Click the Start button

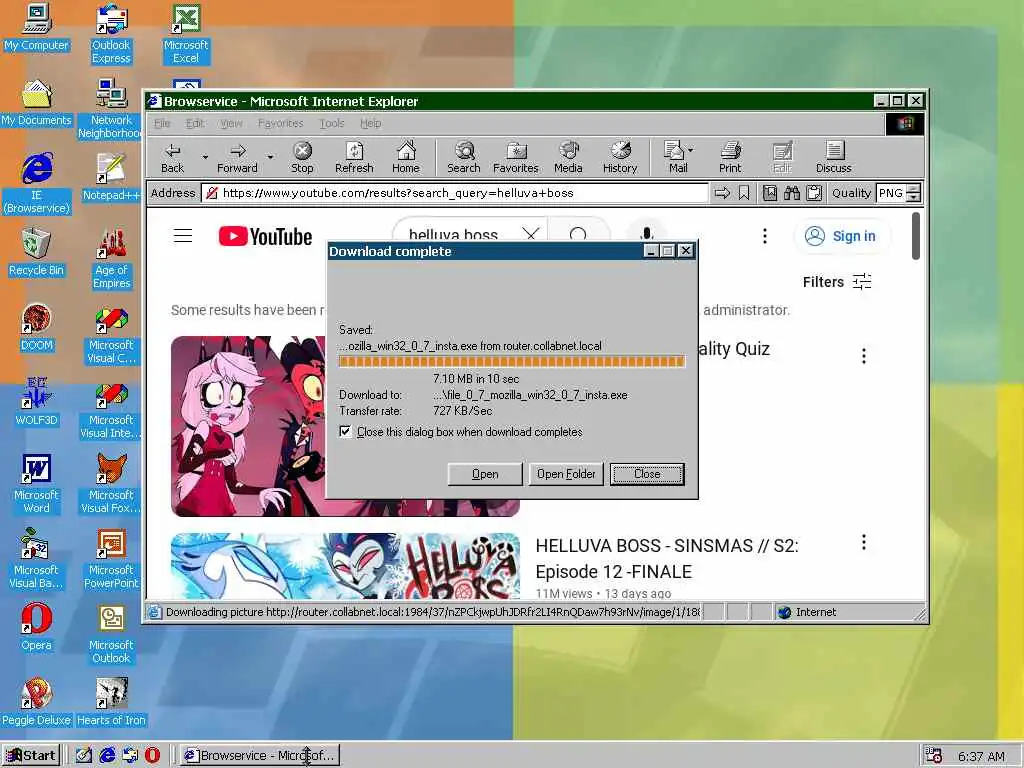31,756
